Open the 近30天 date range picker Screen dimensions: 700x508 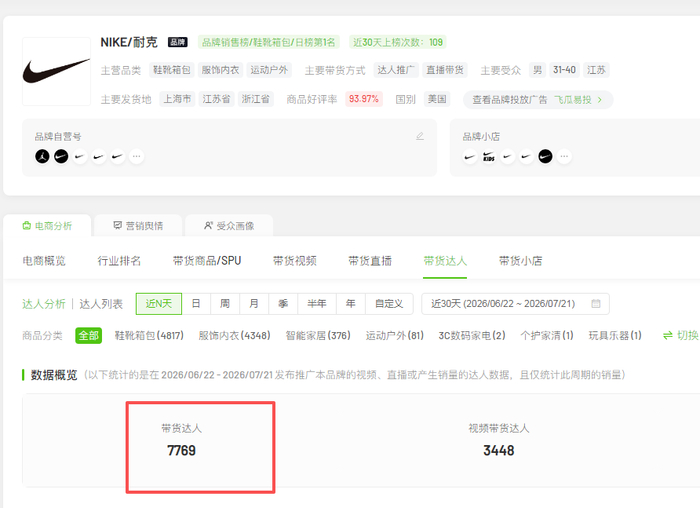[516, 304]
